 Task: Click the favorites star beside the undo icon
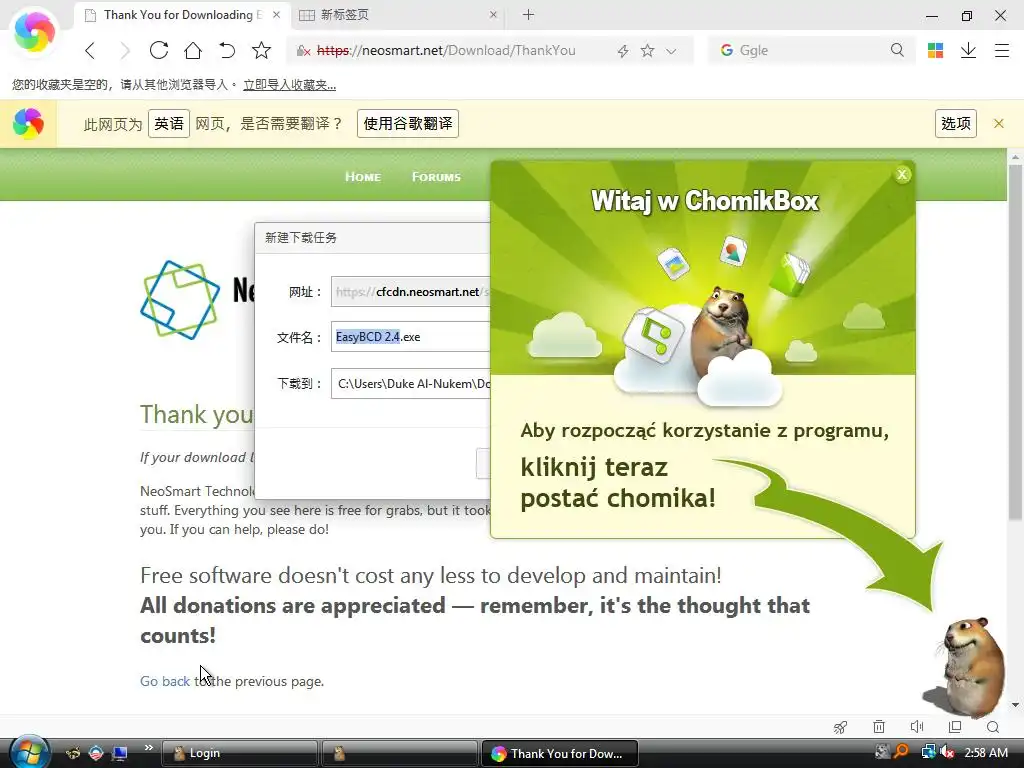tap(261, 50)
